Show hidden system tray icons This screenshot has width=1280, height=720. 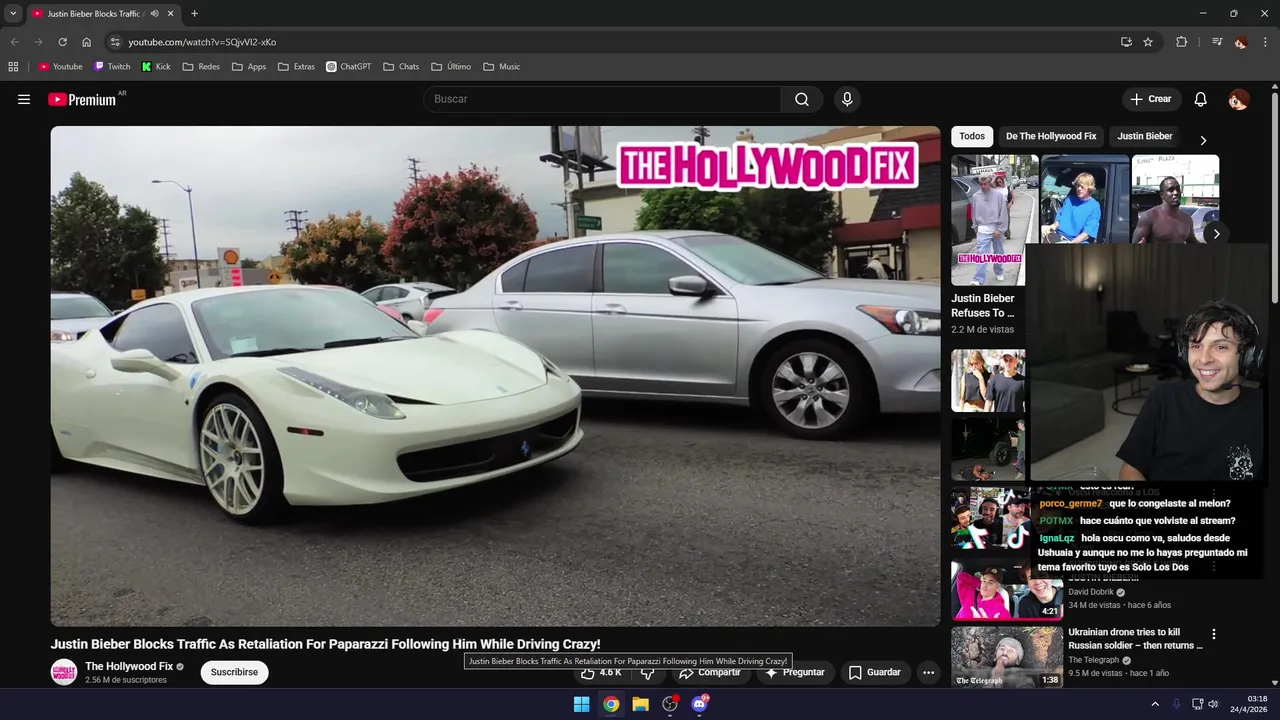pyautogui.click(x=1155, y=704)
